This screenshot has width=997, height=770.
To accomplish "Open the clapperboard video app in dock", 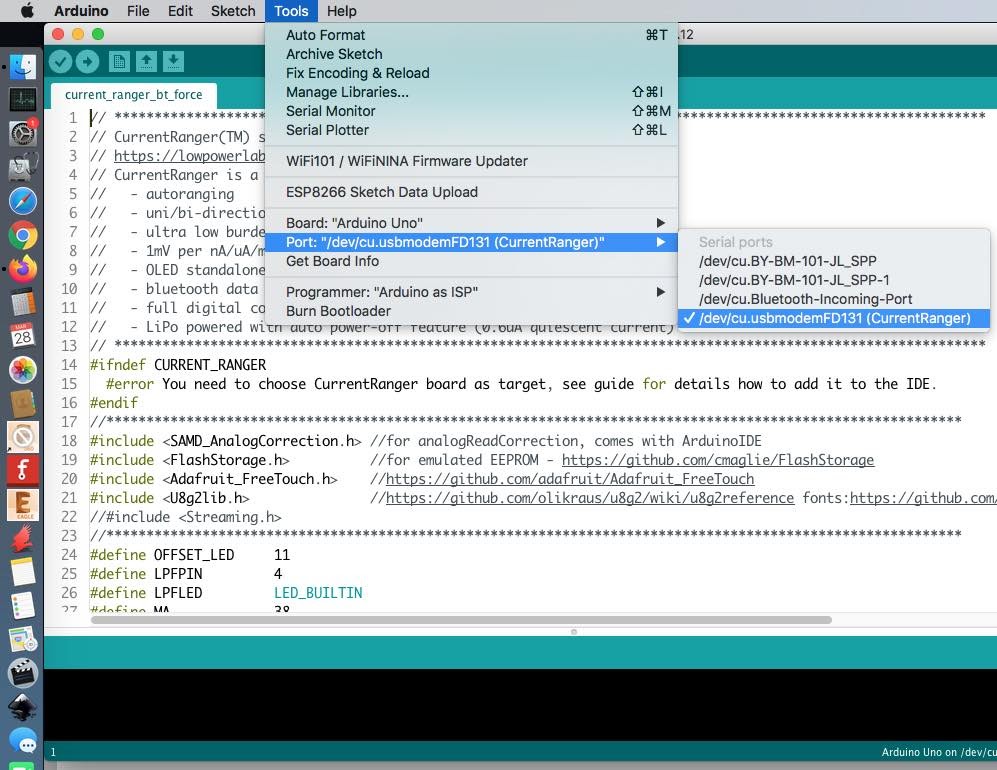I will [23, 673].
